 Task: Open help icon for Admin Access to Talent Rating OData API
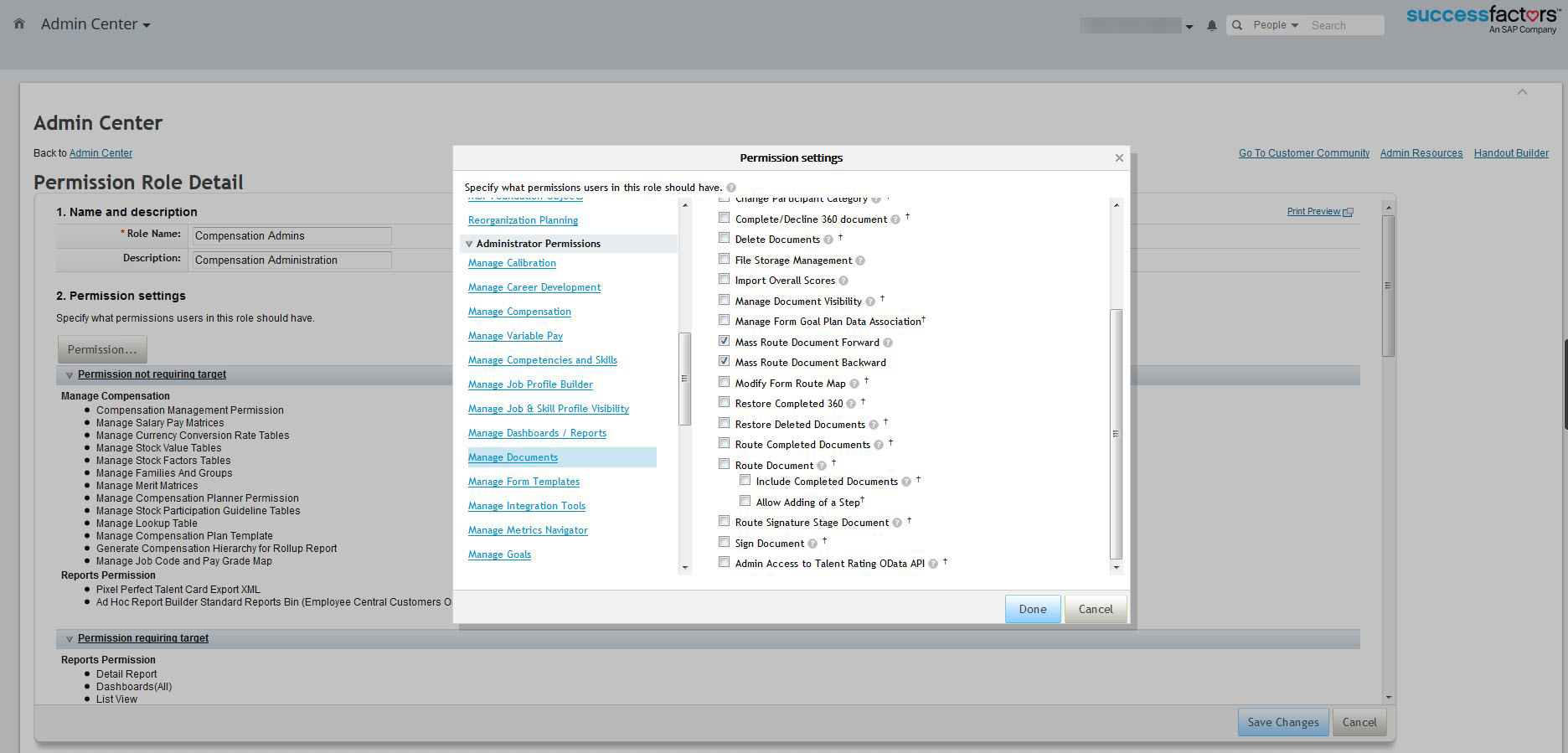pyautogui.click(x=933, y=564)
